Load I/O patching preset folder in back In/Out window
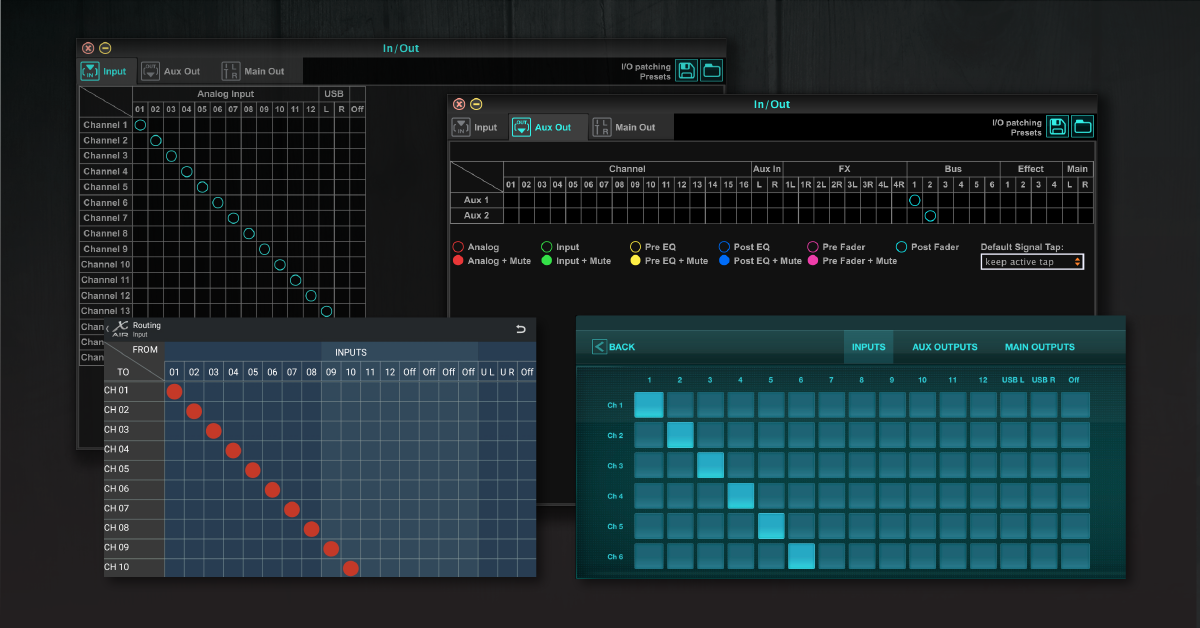The width and height of the screenshot is (1200, 628). 711,70
